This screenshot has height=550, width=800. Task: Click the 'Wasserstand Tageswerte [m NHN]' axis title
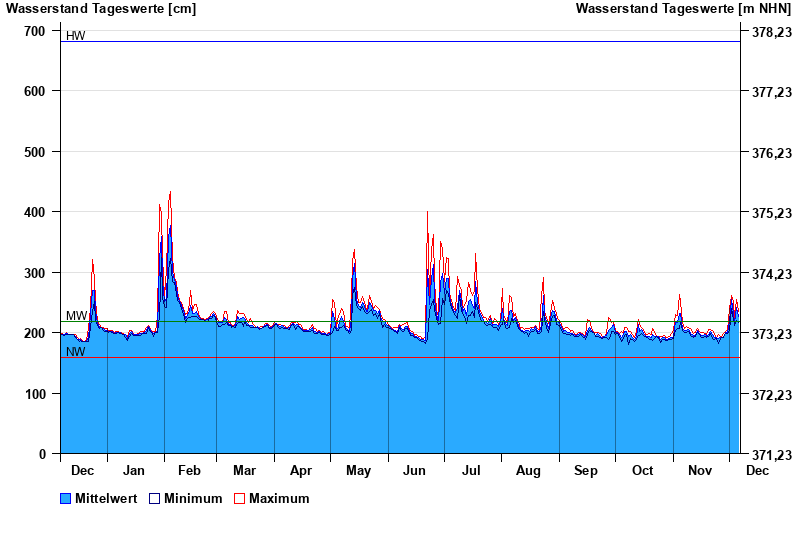click(x=685, y=9)
